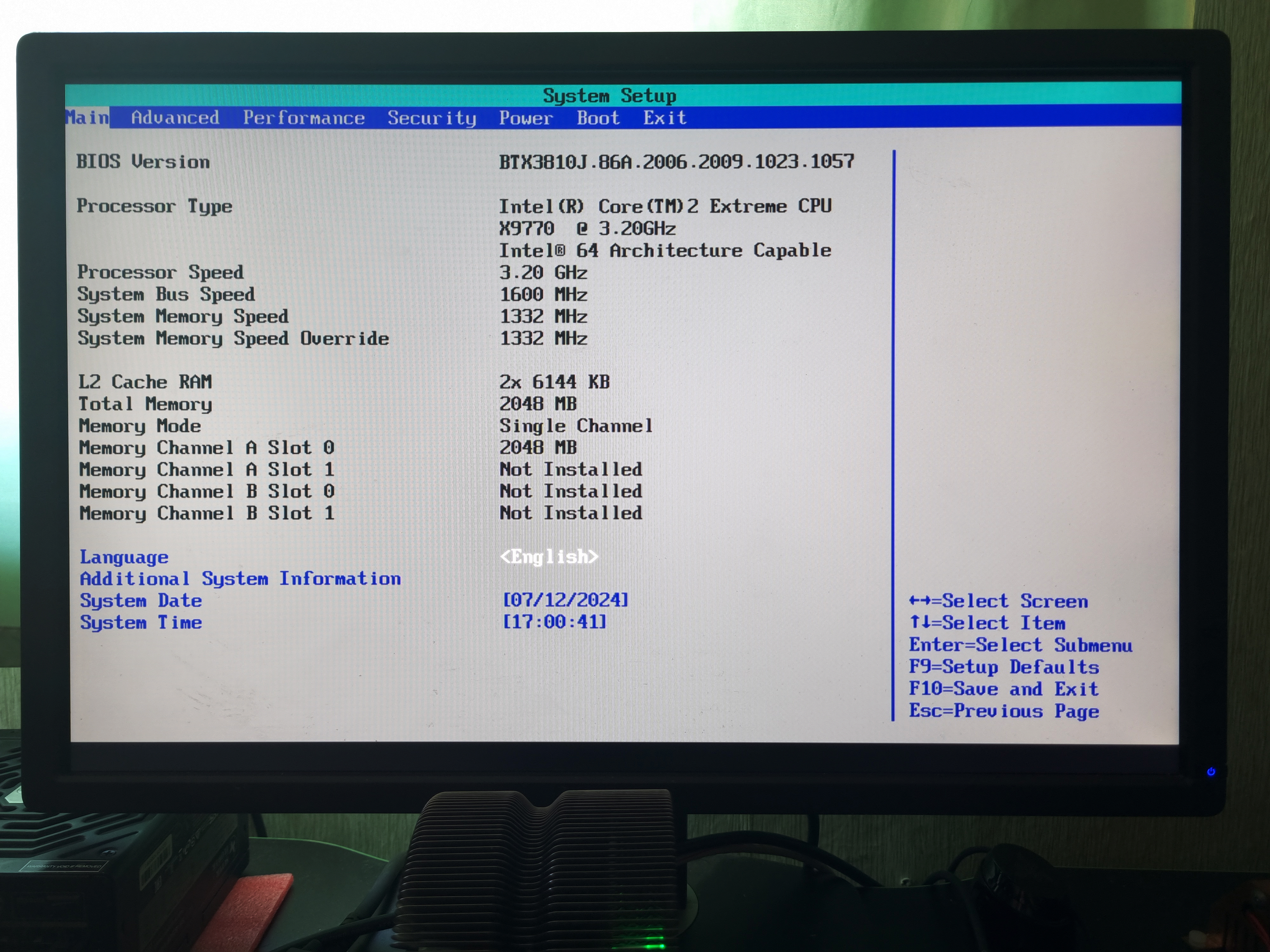Open the Performance tab
The width and height of the screenshot is (1270, 952).
pyautogui.click(x=304, y=118)
